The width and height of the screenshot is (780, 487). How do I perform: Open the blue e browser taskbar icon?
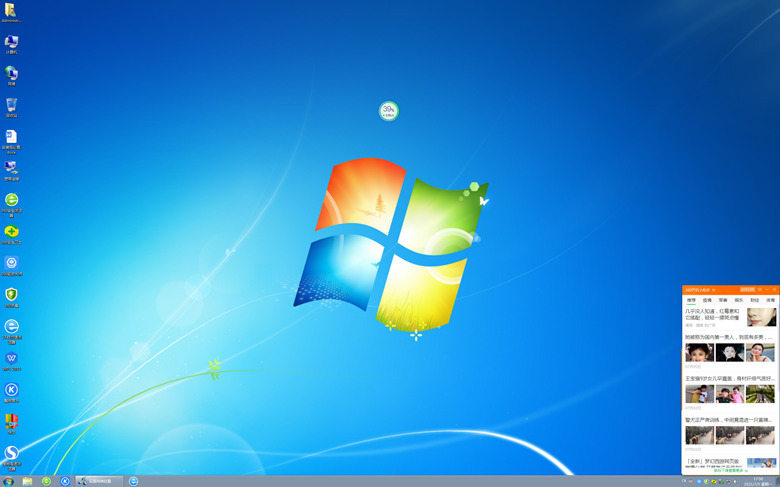[133, 481]
